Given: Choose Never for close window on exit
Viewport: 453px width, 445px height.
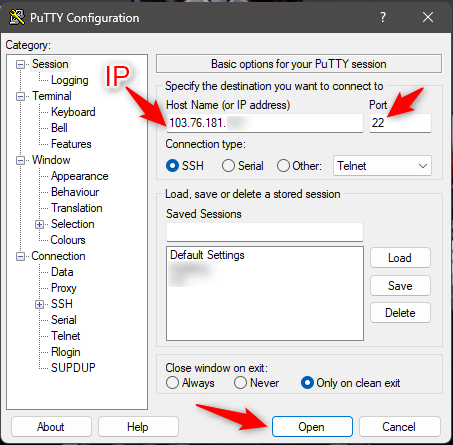Looking at the screenshot, I should click(x=240, y=383).
